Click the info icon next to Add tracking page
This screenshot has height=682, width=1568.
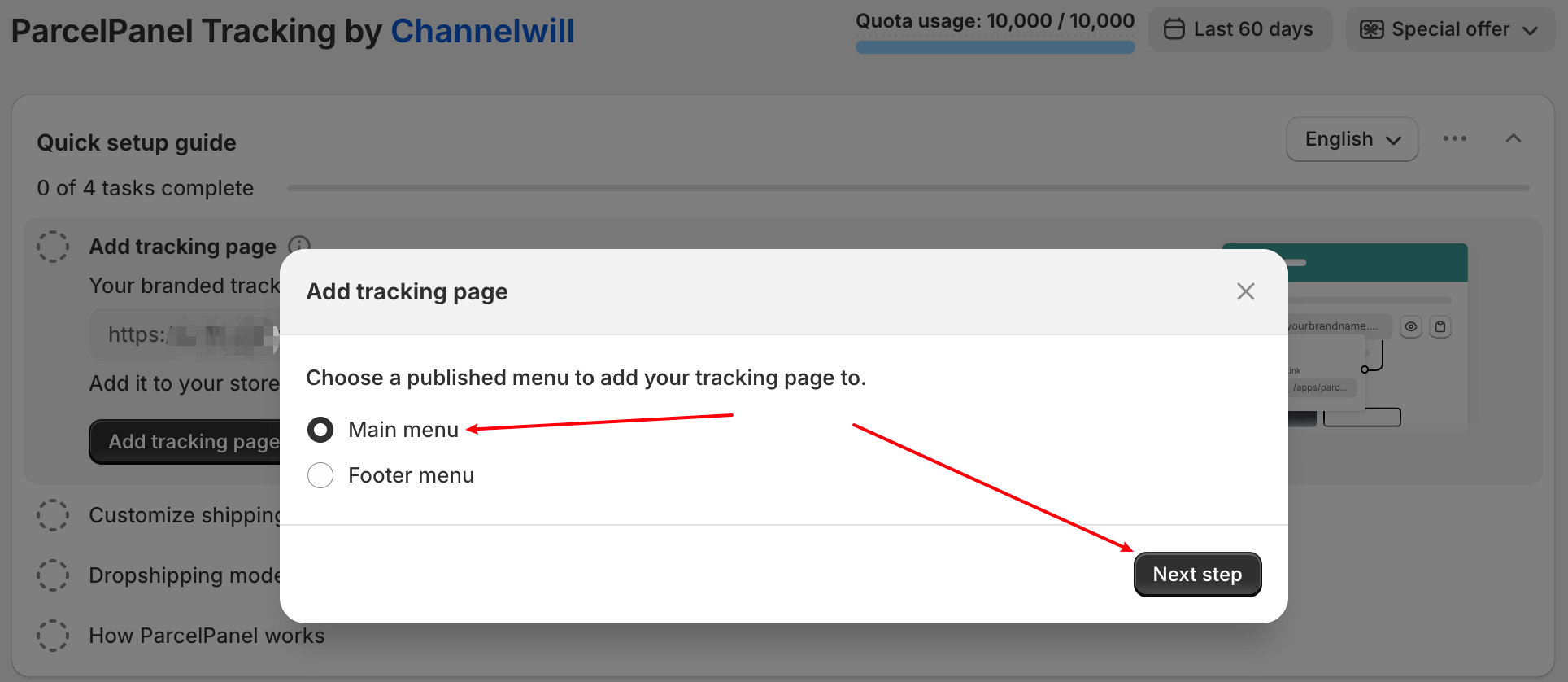coord(299,246)
